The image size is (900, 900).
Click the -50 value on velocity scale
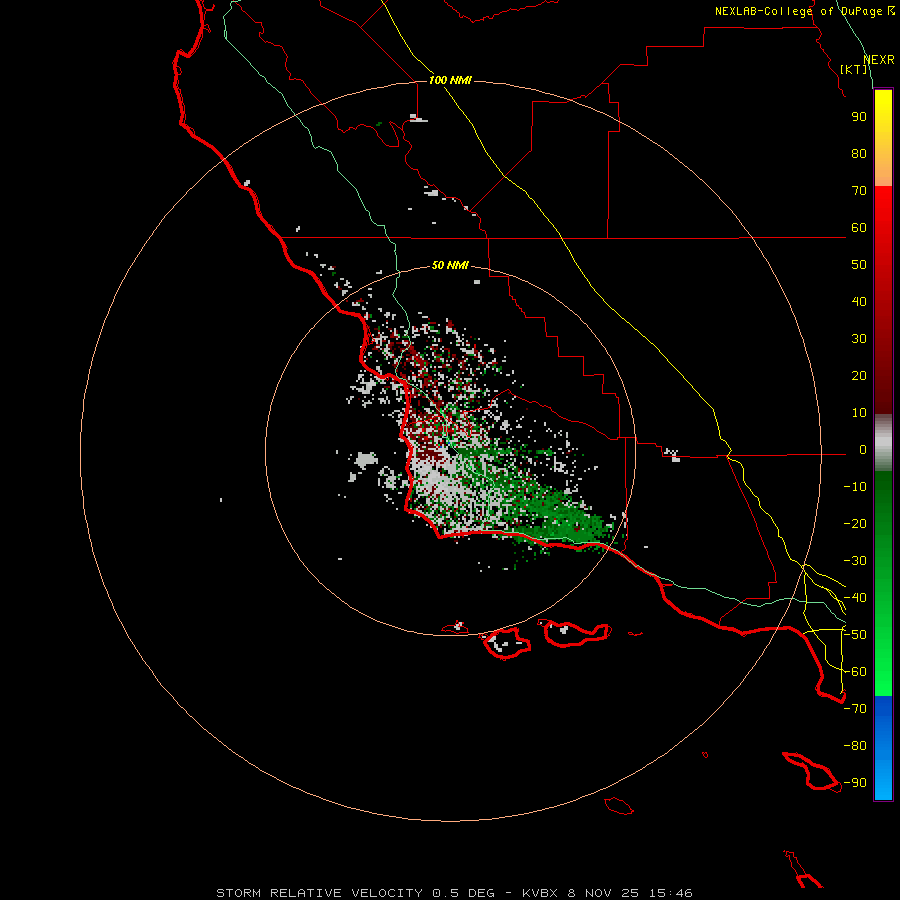[855, 635]
